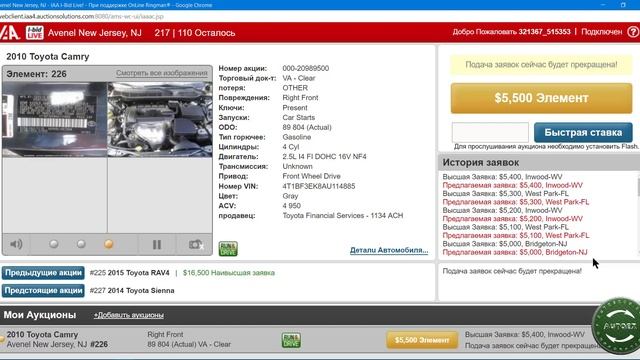
Task: Click the 217 | 110 Осталось counter
Action: (195, 33)
